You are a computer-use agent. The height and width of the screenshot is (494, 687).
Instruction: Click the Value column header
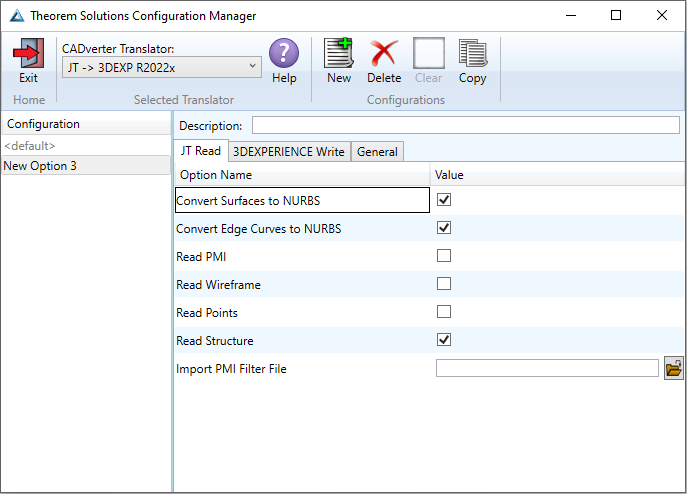(557, 175)
